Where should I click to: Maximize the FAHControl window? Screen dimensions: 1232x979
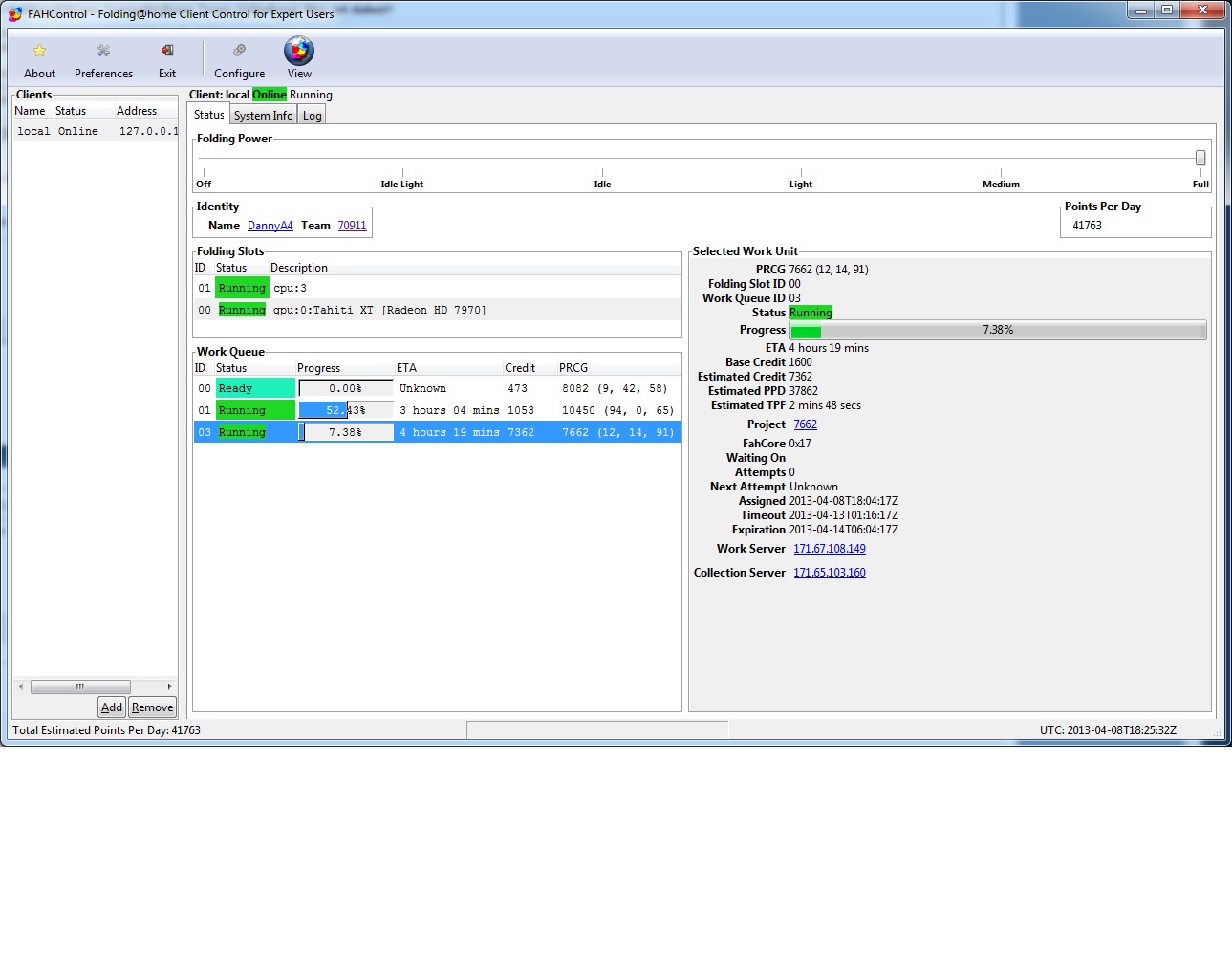click(1167, 11)
